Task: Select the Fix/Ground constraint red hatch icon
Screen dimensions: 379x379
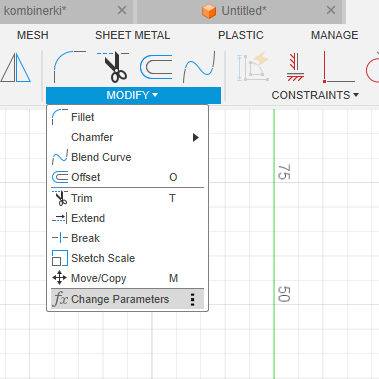Action: (x=295, y=67)
